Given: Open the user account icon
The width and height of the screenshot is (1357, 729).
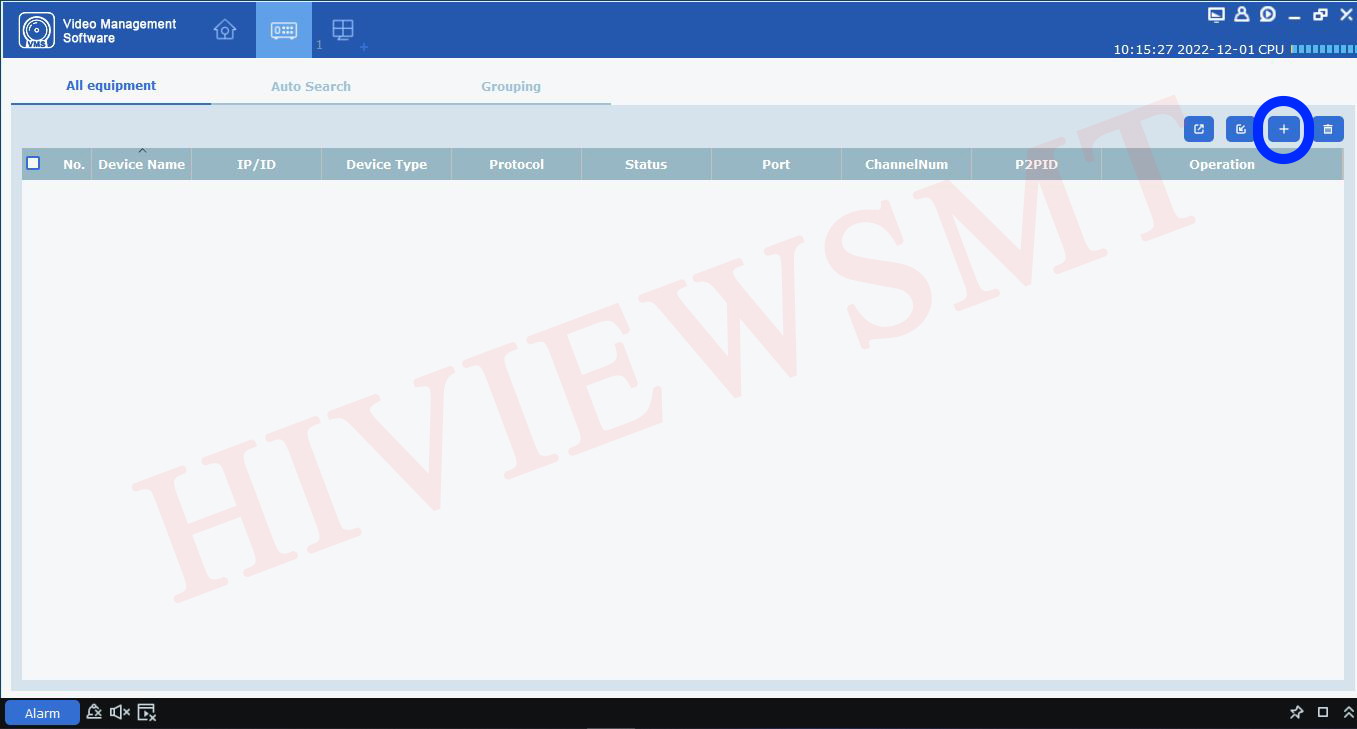Looking at the screenshot, I should click(x=1242, y=14).
